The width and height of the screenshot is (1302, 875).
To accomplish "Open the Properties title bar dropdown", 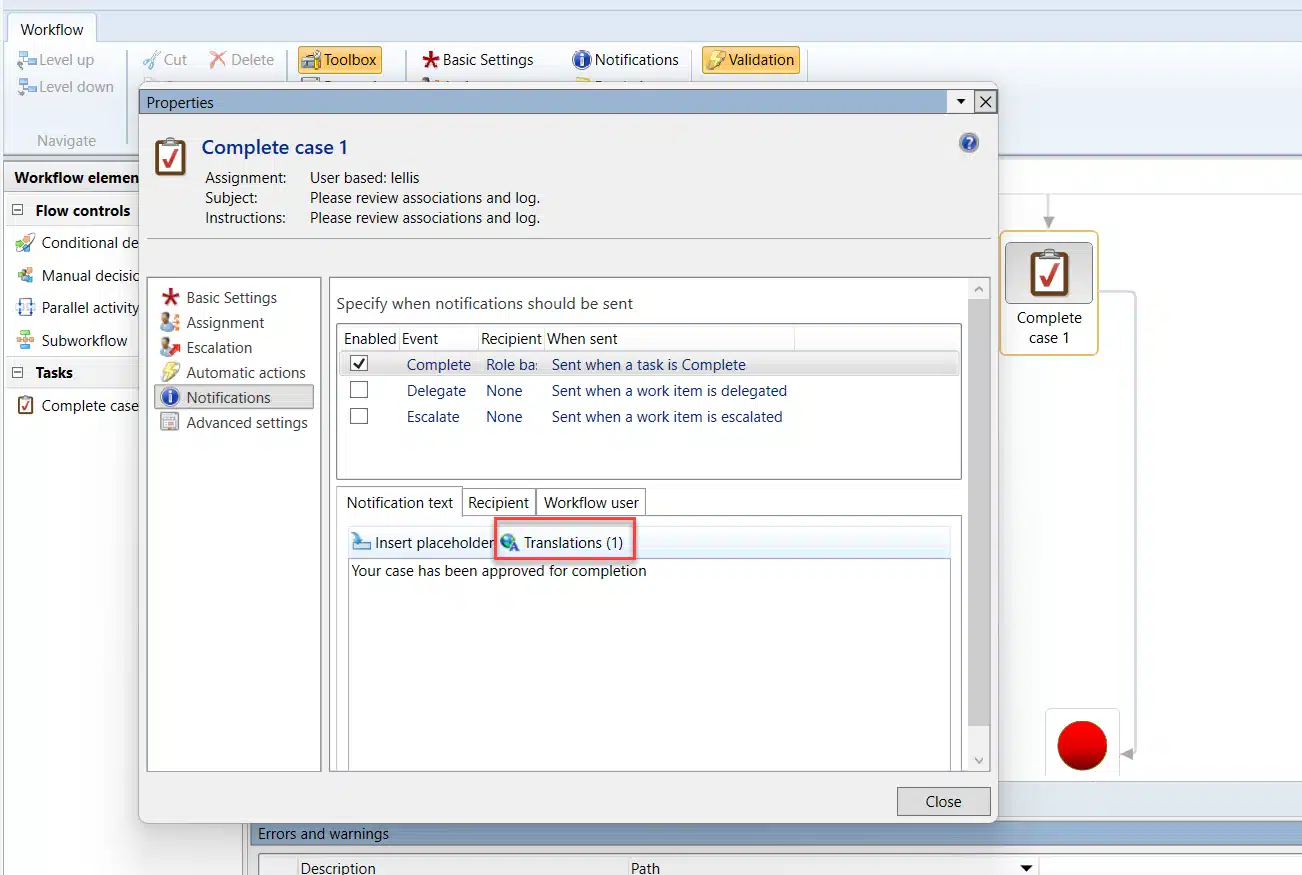I will tap(960, 101).
